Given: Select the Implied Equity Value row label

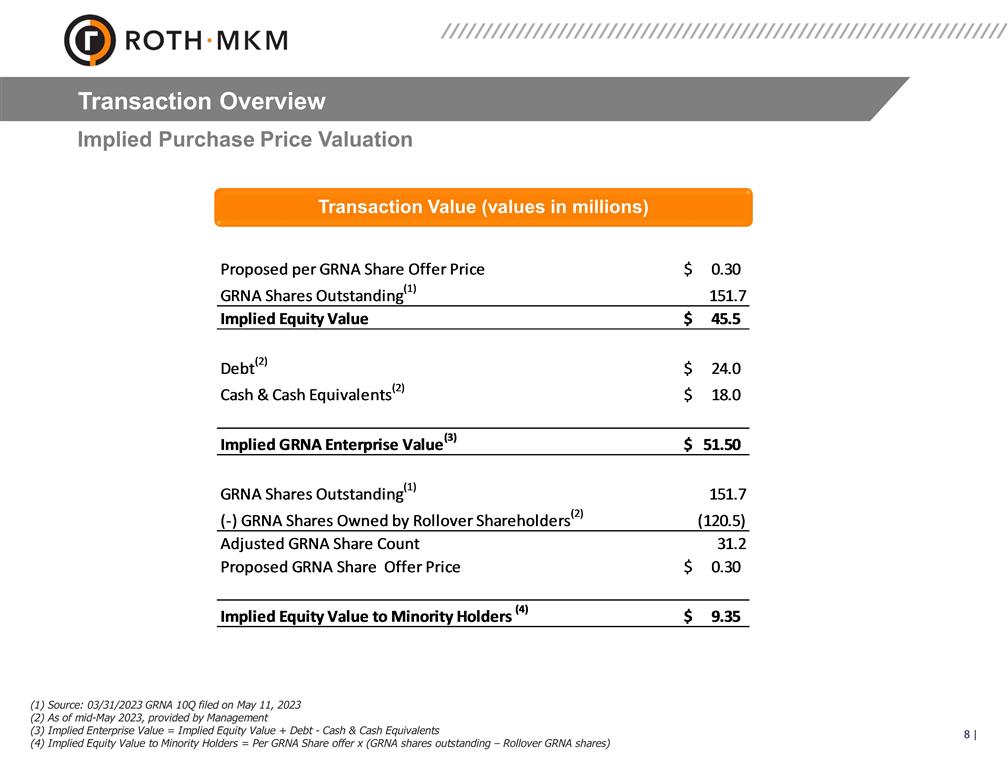Looking at the screenshot, I should click(x=294, y=319).
